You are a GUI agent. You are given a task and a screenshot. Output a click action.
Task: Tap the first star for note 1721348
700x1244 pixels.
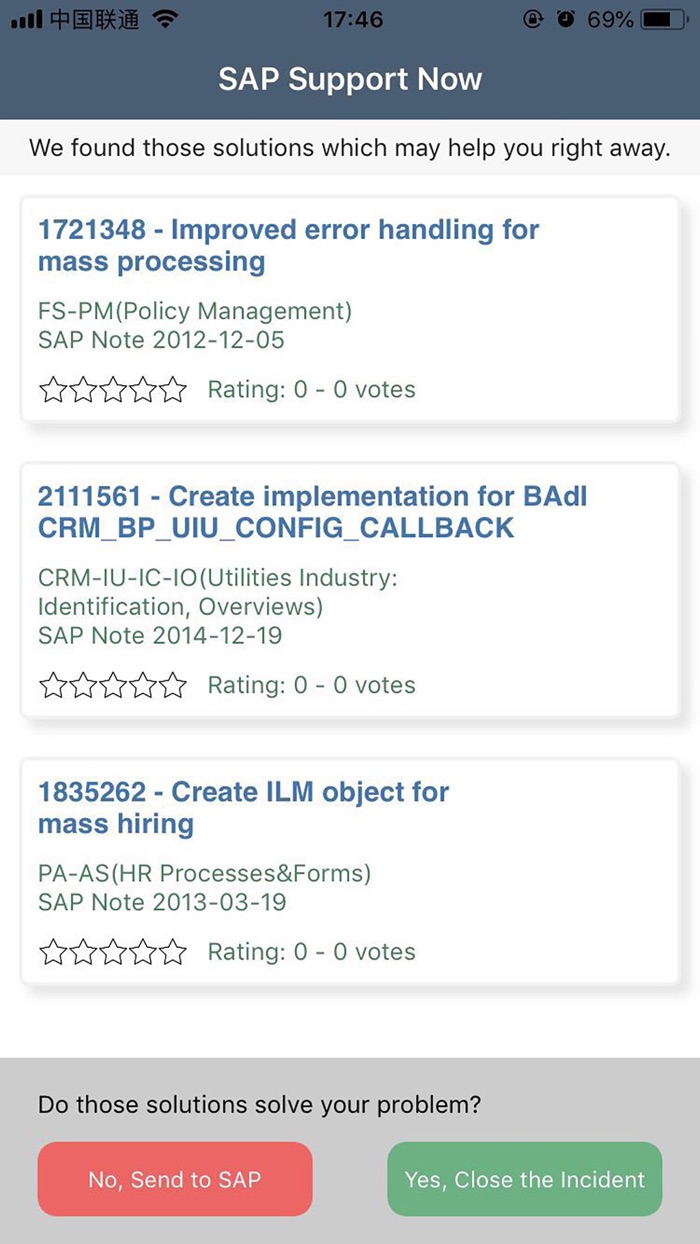tap(53, 389)
